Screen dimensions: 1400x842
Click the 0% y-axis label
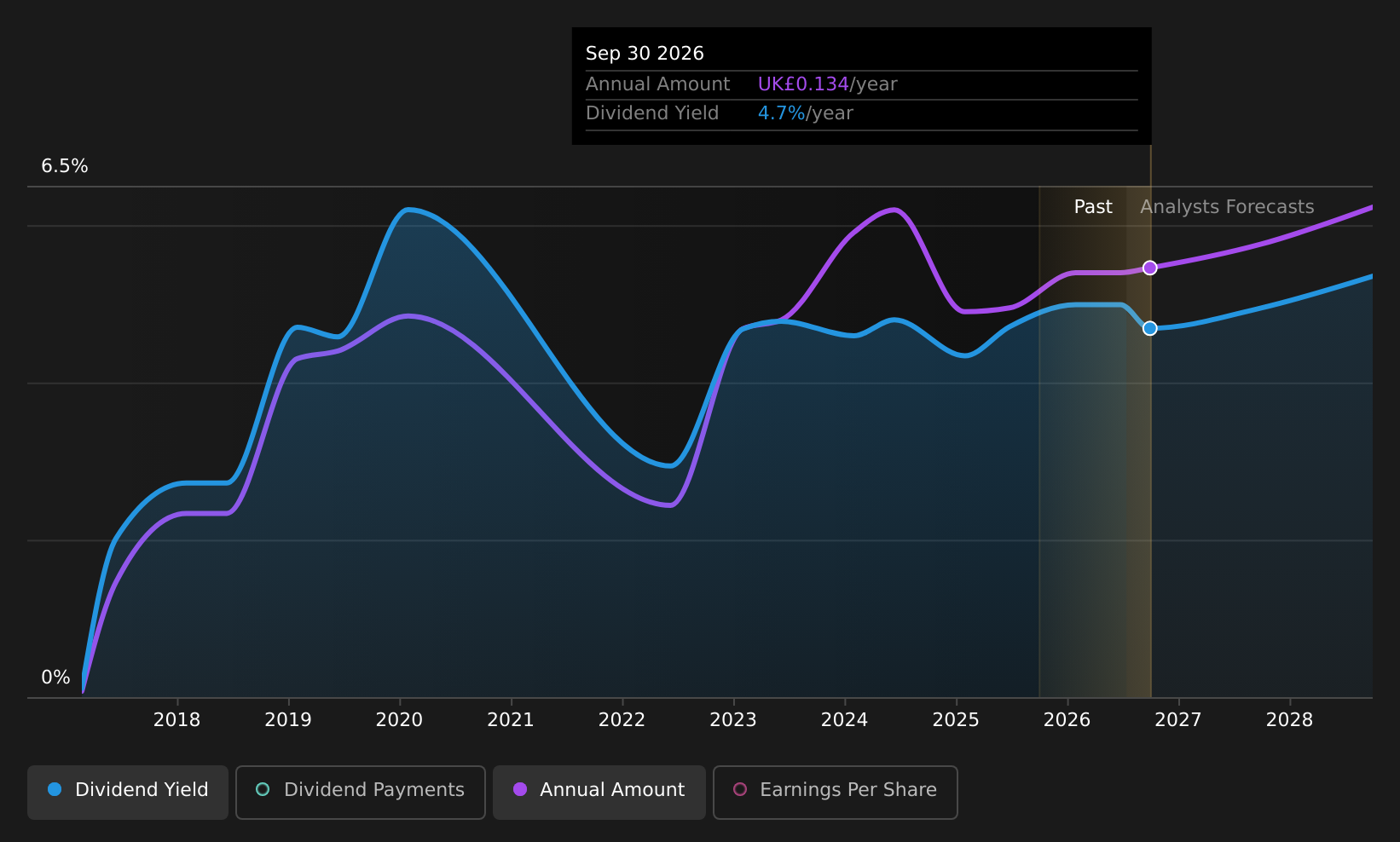(x=55, y=678)
